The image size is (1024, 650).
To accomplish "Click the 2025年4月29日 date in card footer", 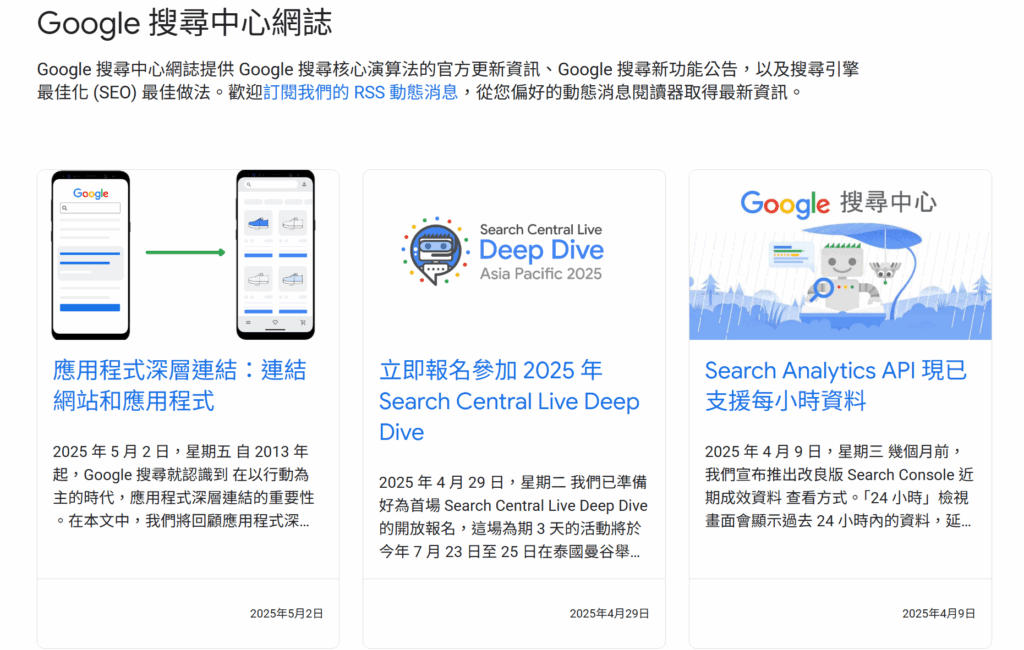I will 609,613.
